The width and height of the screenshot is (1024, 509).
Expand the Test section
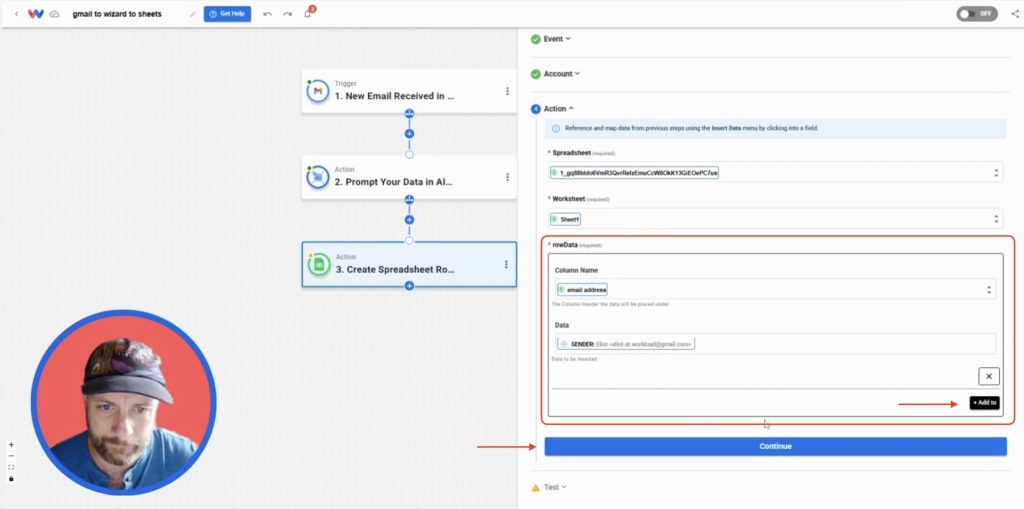[x=555, y=487]
